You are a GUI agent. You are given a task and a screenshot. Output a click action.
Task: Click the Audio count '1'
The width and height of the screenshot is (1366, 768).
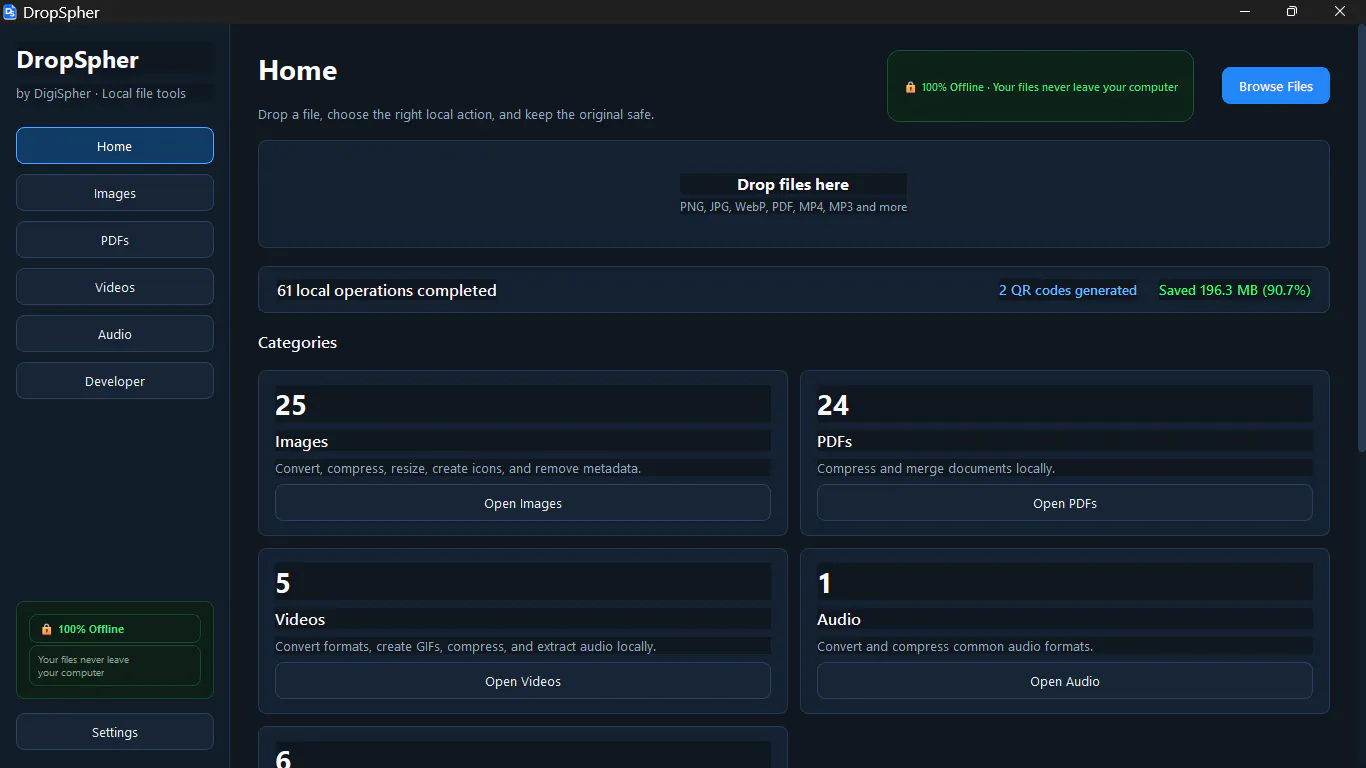825,583
